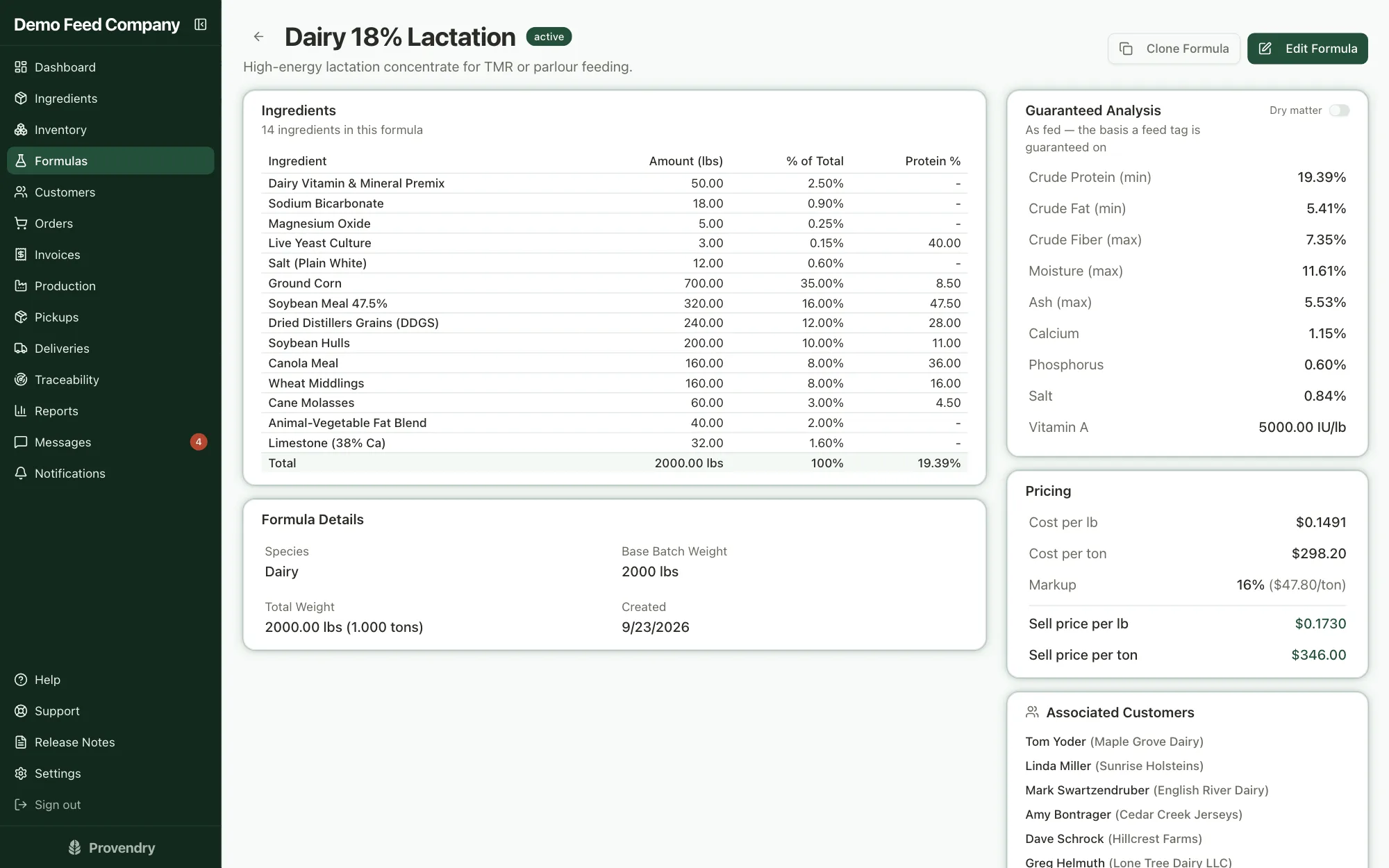The width and height of the screenshot is (1389, 868).
Task: Select the Ground Corn ingredient row
Action: coord(614,283)
